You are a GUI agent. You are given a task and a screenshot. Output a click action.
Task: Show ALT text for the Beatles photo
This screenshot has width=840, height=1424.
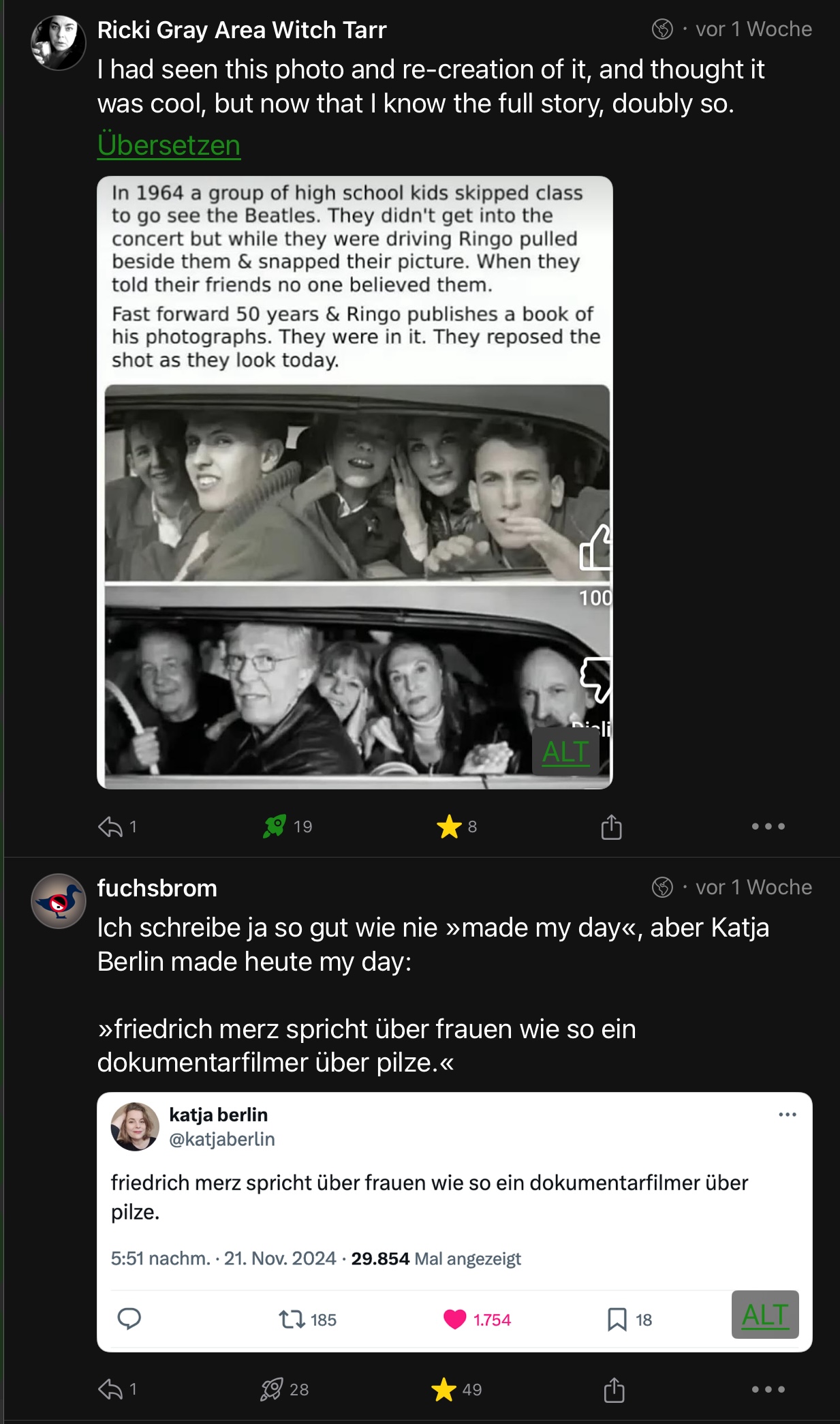tap(565, 752)
